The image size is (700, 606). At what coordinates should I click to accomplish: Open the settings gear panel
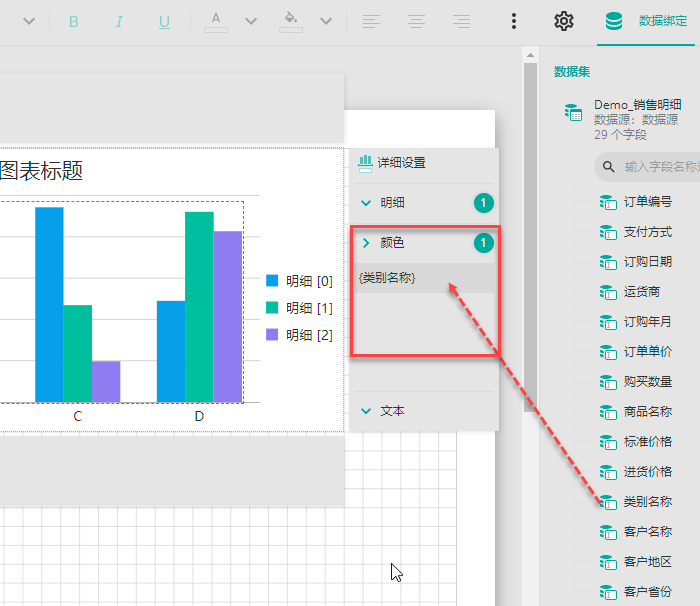click(564, 21)
